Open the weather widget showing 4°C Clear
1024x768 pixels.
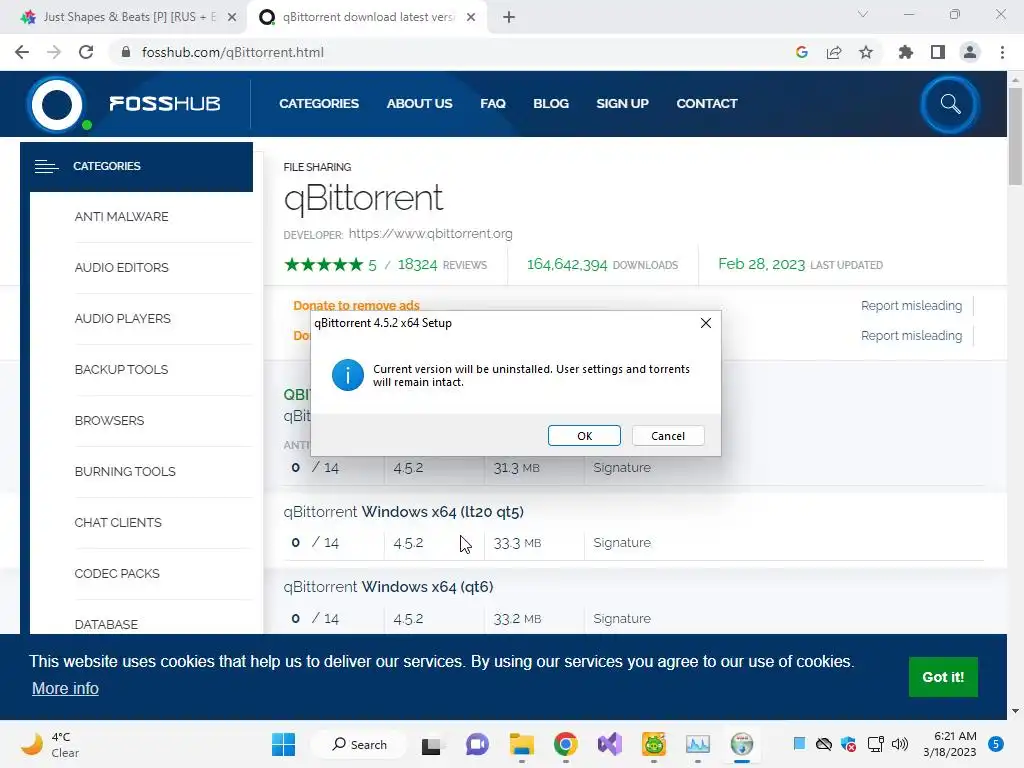(x=50, y=744)
